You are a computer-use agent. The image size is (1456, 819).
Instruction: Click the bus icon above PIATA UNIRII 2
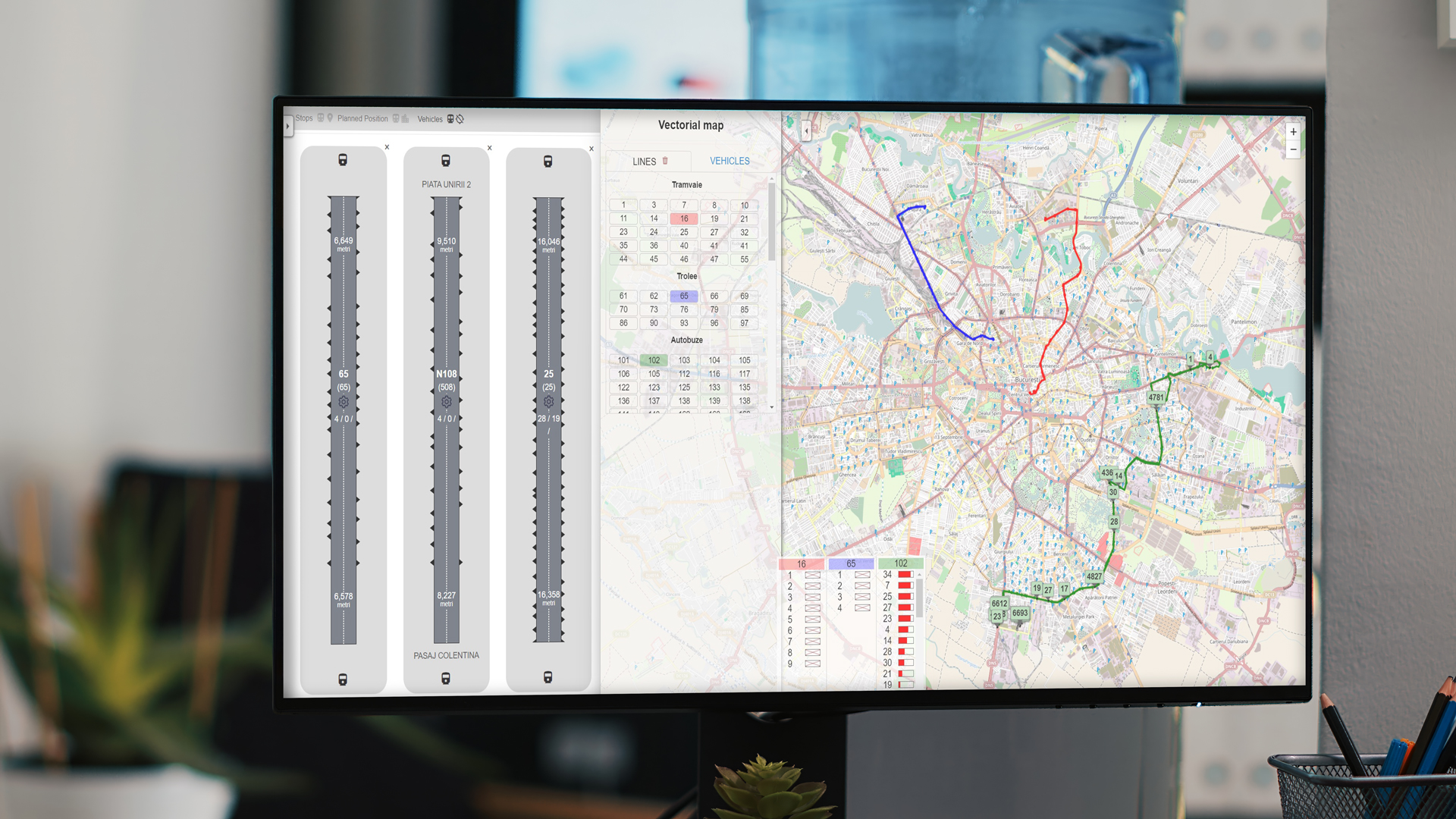[446, 161]
